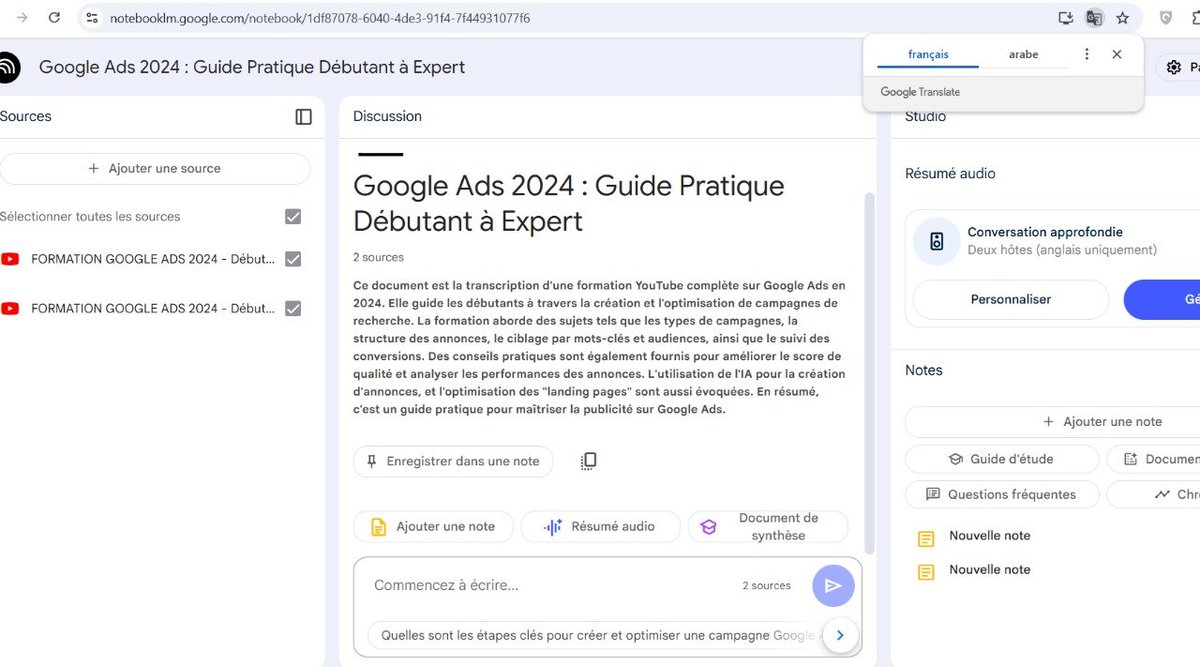Uncheck the second FORMATION GOOGLE ADS source
The image size is (1200, 667).
pos(293,309)
